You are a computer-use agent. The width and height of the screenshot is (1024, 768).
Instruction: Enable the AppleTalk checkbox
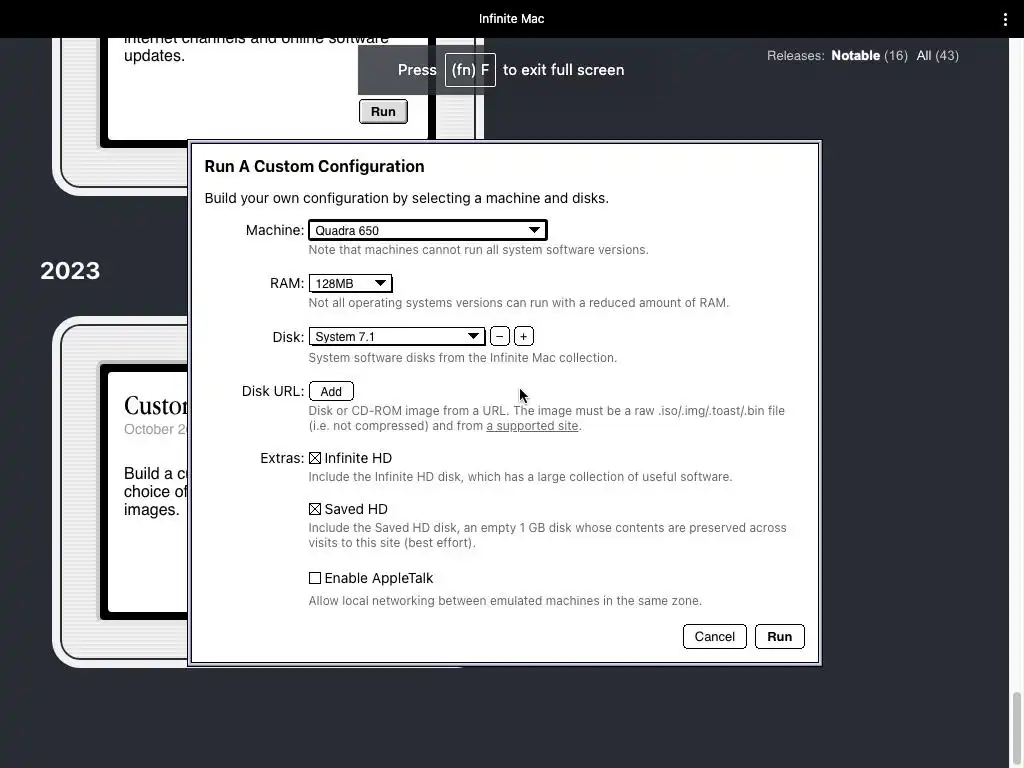click(315, 578)
